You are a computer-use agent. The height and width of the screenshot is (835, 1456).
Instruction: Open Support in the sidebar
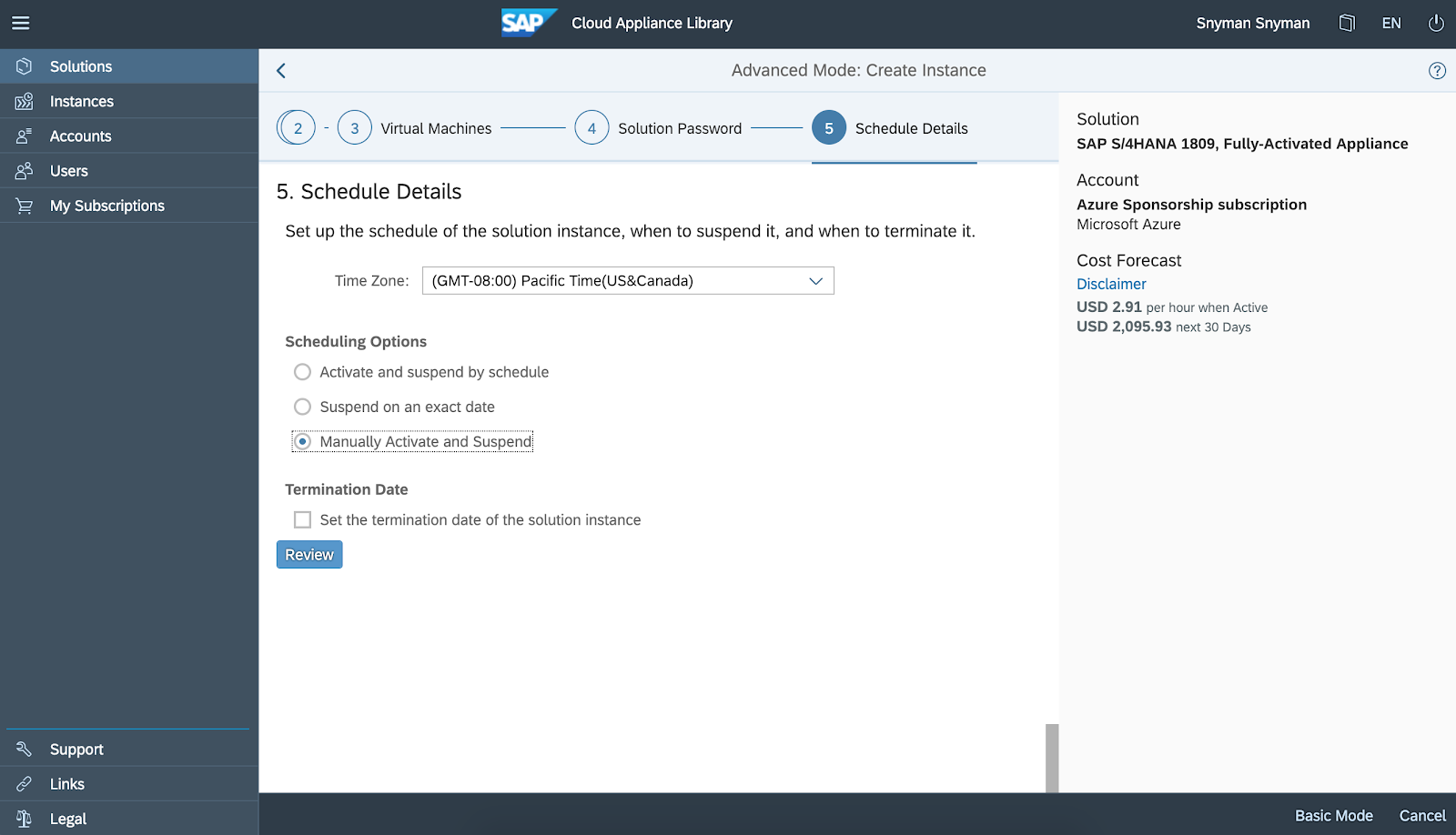[129, 749]
